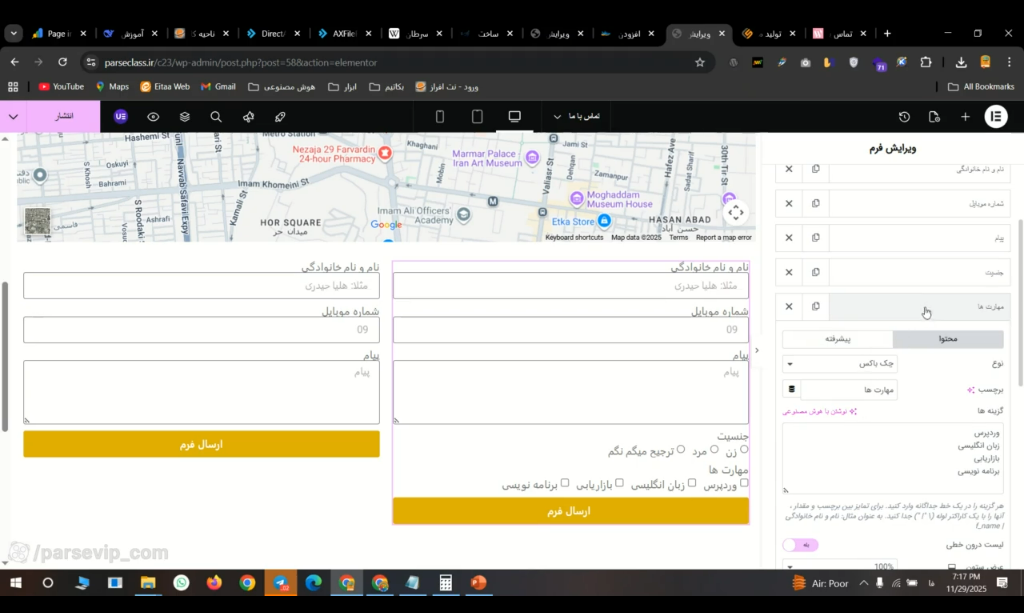Image resolution: width=1024 pixels, height=613 pixels.
Task: Open the Gmail bookmark
Action: point(218,86)
